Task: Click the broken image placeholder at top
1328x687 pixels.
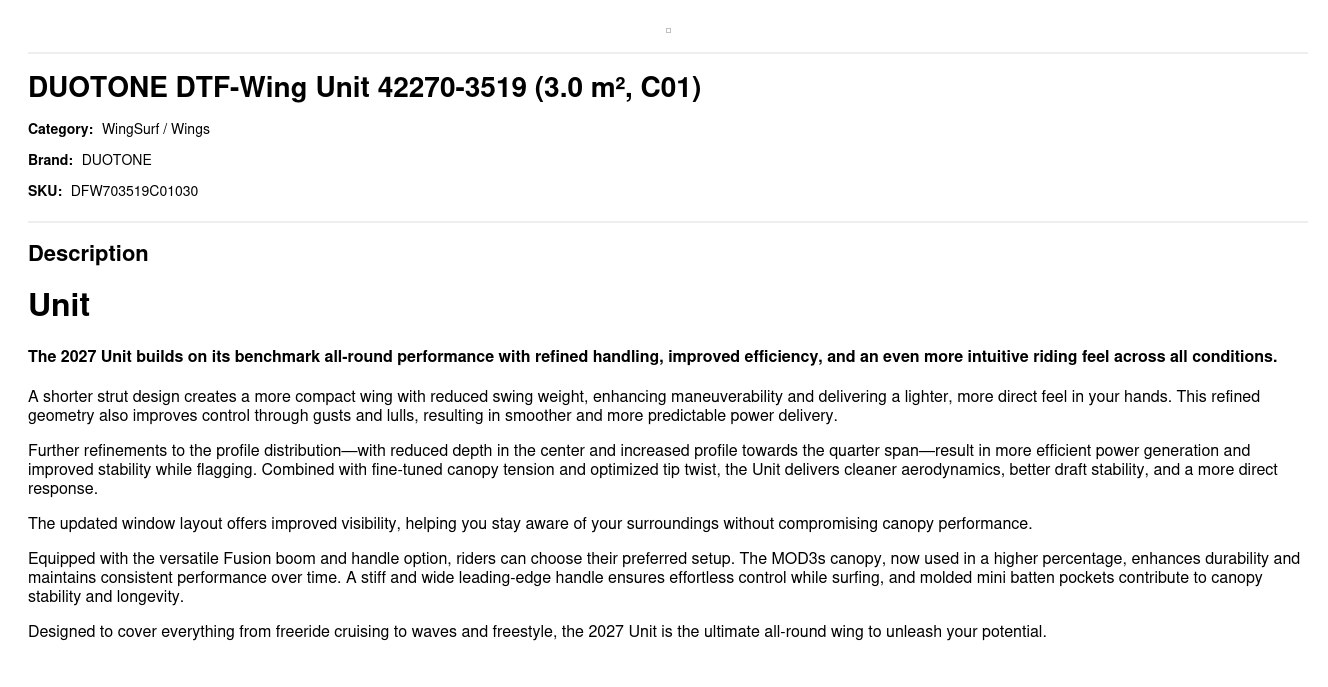Action: coord(668,30)
